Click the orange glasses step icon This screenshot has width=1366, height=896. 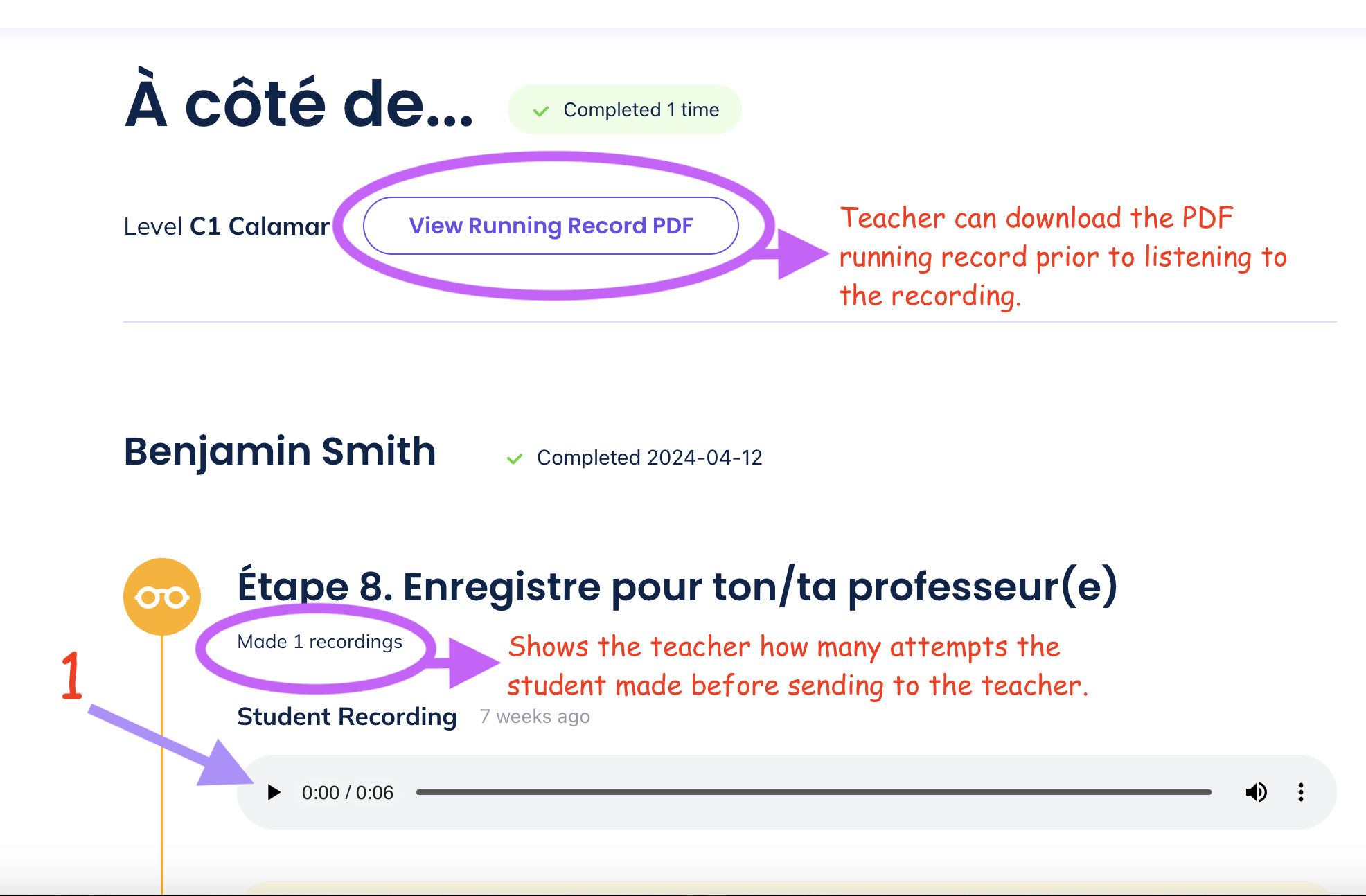pos(162,597)
